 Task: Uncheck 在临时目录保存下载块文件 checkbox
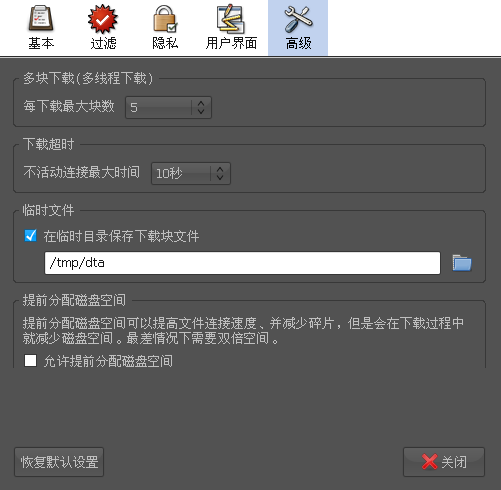click(x=31, y=236)
